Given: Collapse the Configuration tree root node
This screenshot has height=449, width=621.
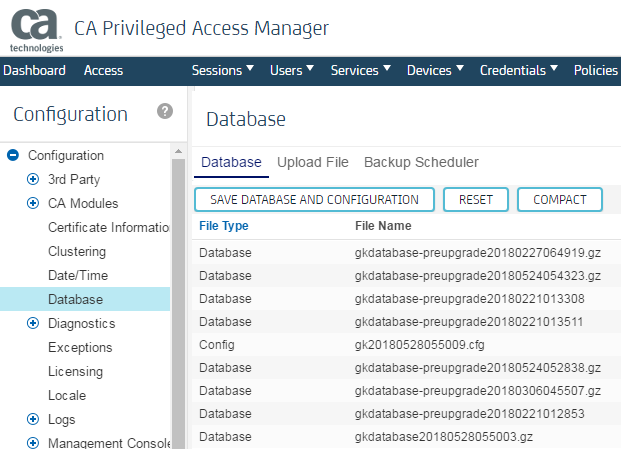Looking at the screenshot, I should point(14,155).
